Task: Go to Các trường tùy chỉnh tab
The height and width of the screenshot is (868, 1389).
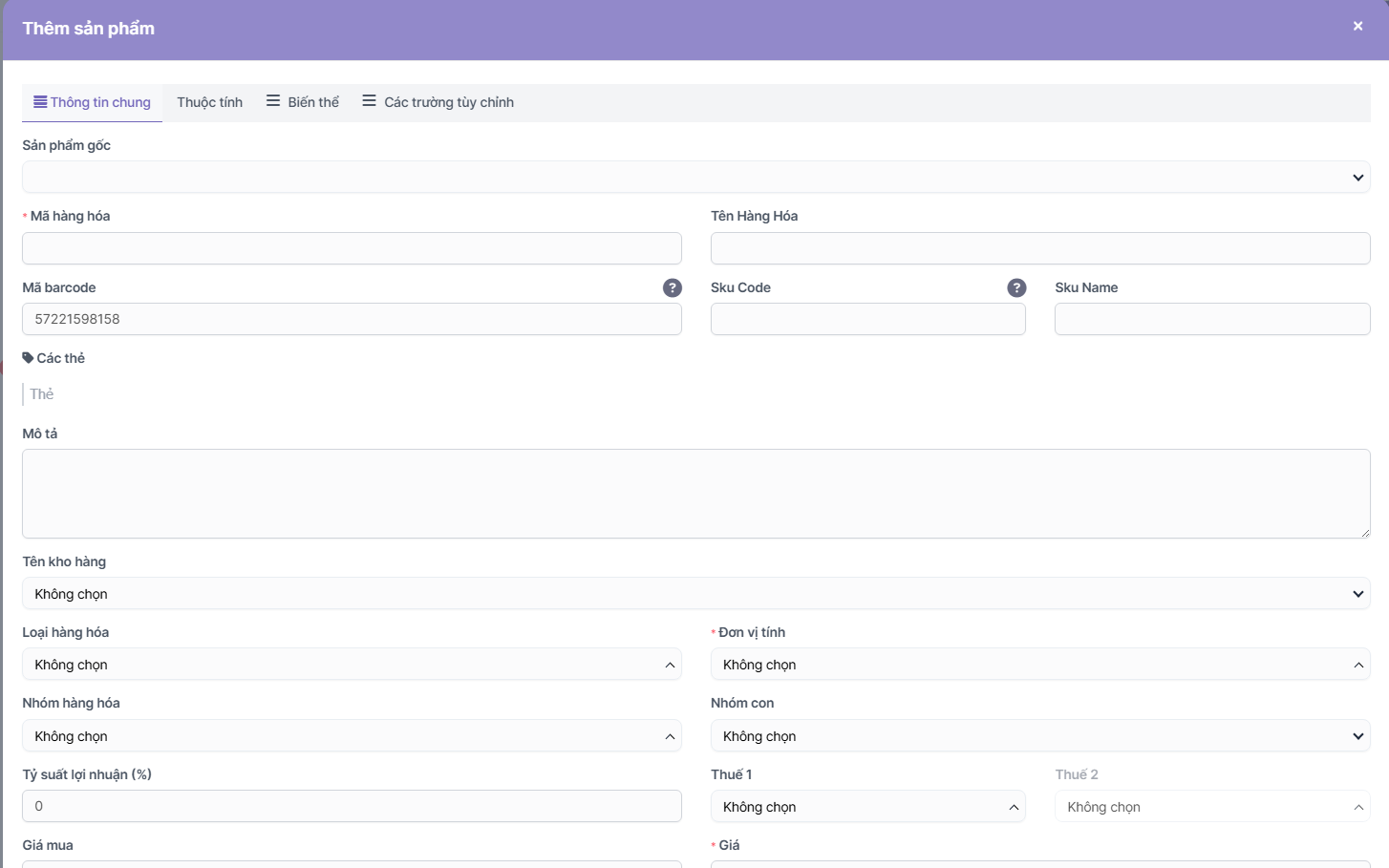Action: [x=438, y=102]
